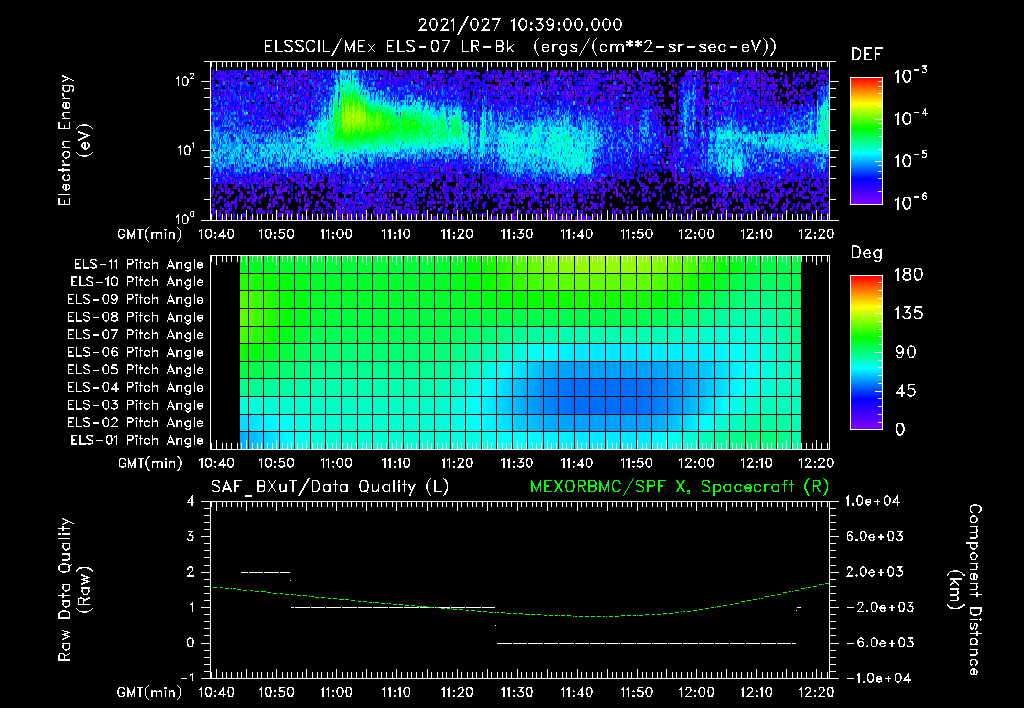Click the GMT(min) label under the bottom plot
The height and width of the screenshot is (708, 1024).
coord(150,692)
